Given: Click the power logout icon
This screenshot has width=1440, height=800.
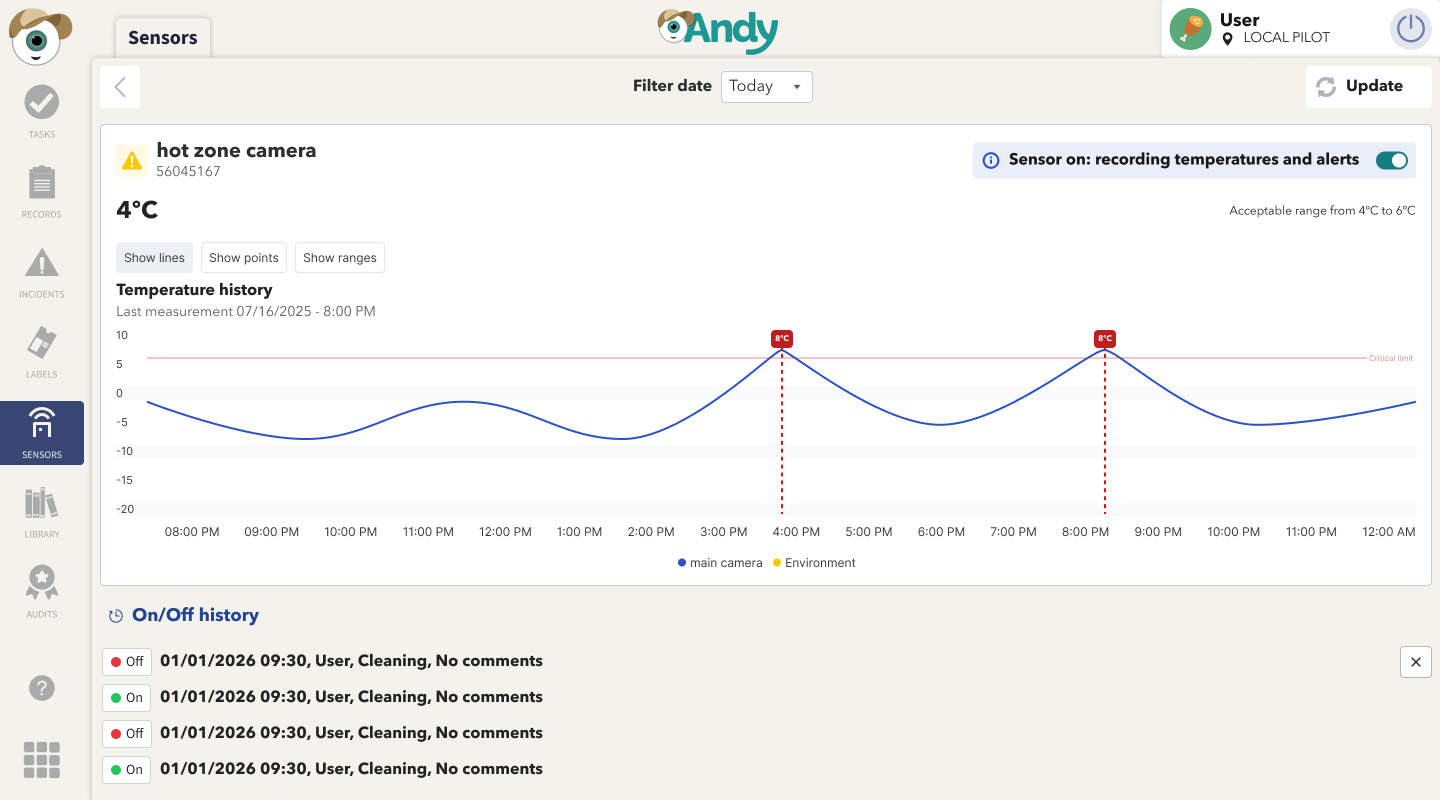Looking at the screenshot, I should click(x=1410, y=29).
